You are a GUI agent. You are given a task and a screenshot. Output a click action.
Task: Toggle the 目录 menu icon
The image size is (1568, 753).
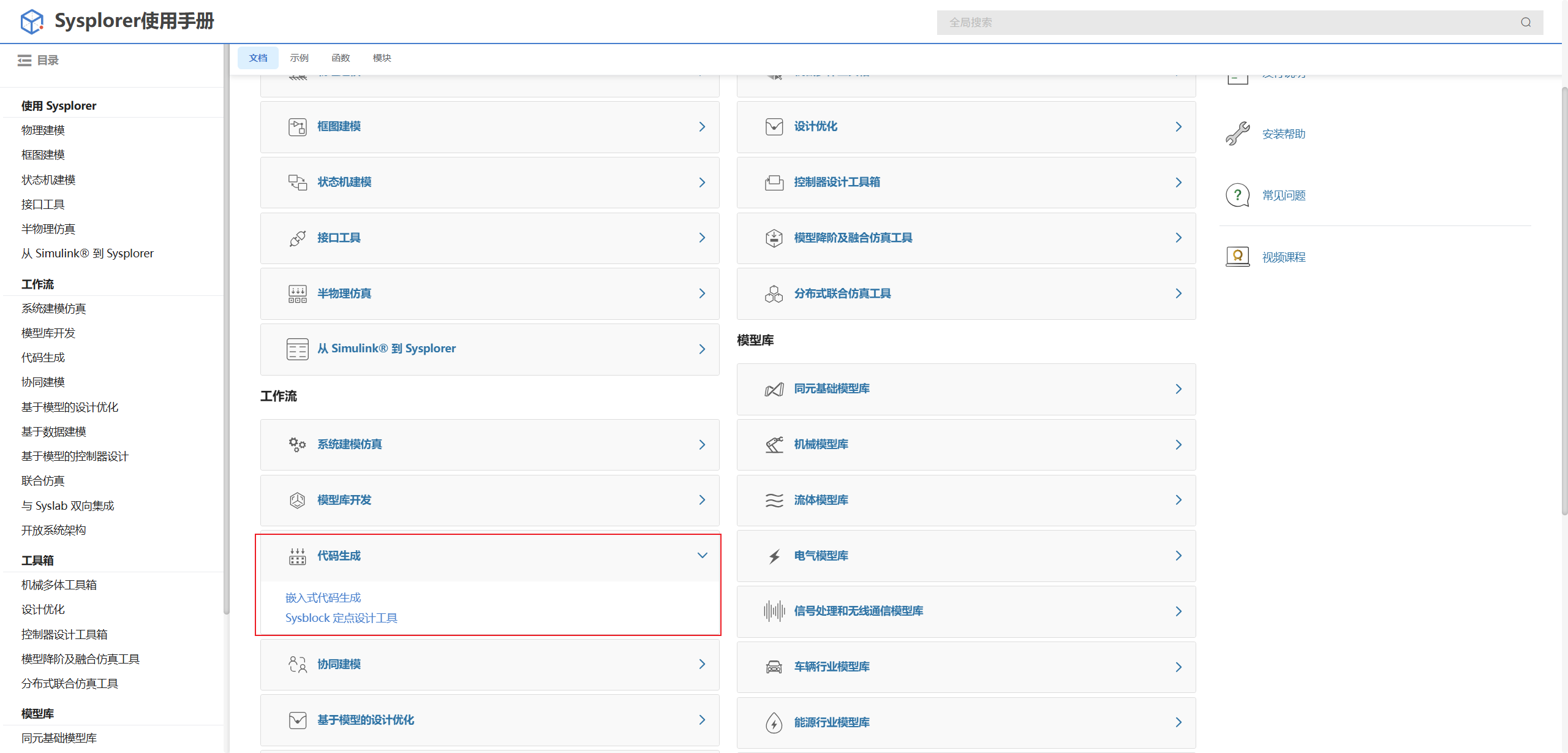pyautogui.click(x=24, y=60)
